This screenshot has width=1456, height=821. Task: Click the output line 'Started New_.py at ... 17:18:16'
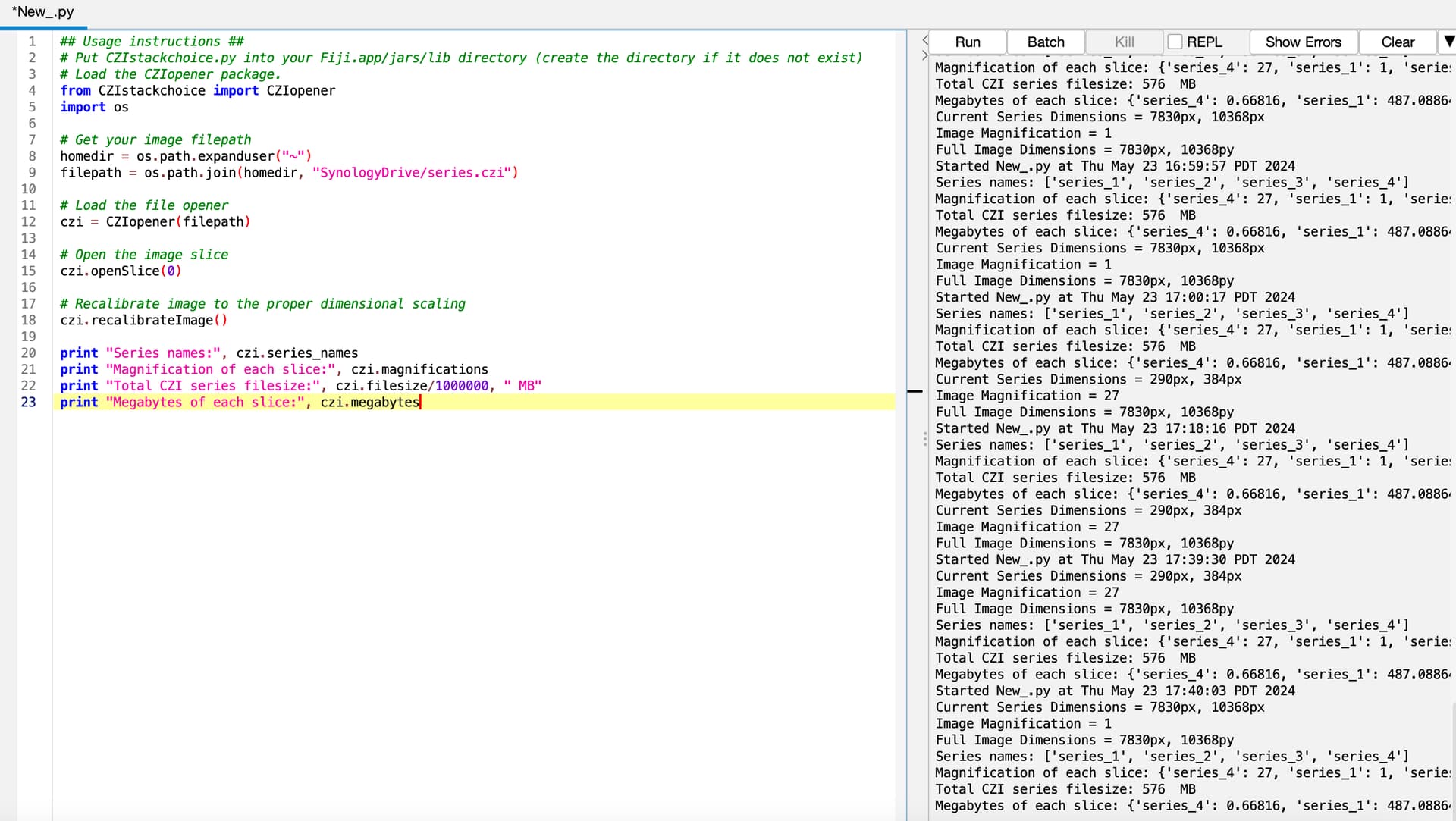tap(1115, 428)
